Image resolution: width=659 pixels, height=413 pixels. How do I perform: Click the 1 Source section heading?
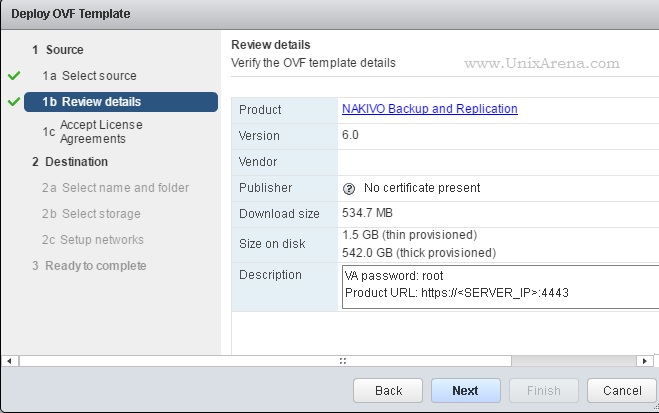58,50
